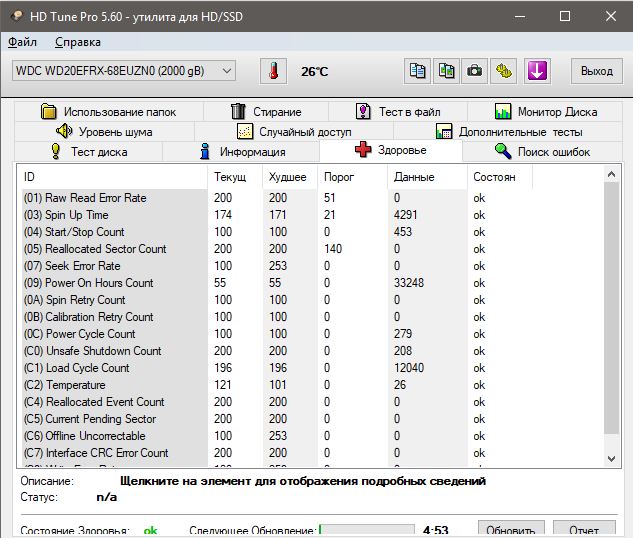Close the HD Tune Pro window
This screenshot has height=538, width=633.
[611, 16]
